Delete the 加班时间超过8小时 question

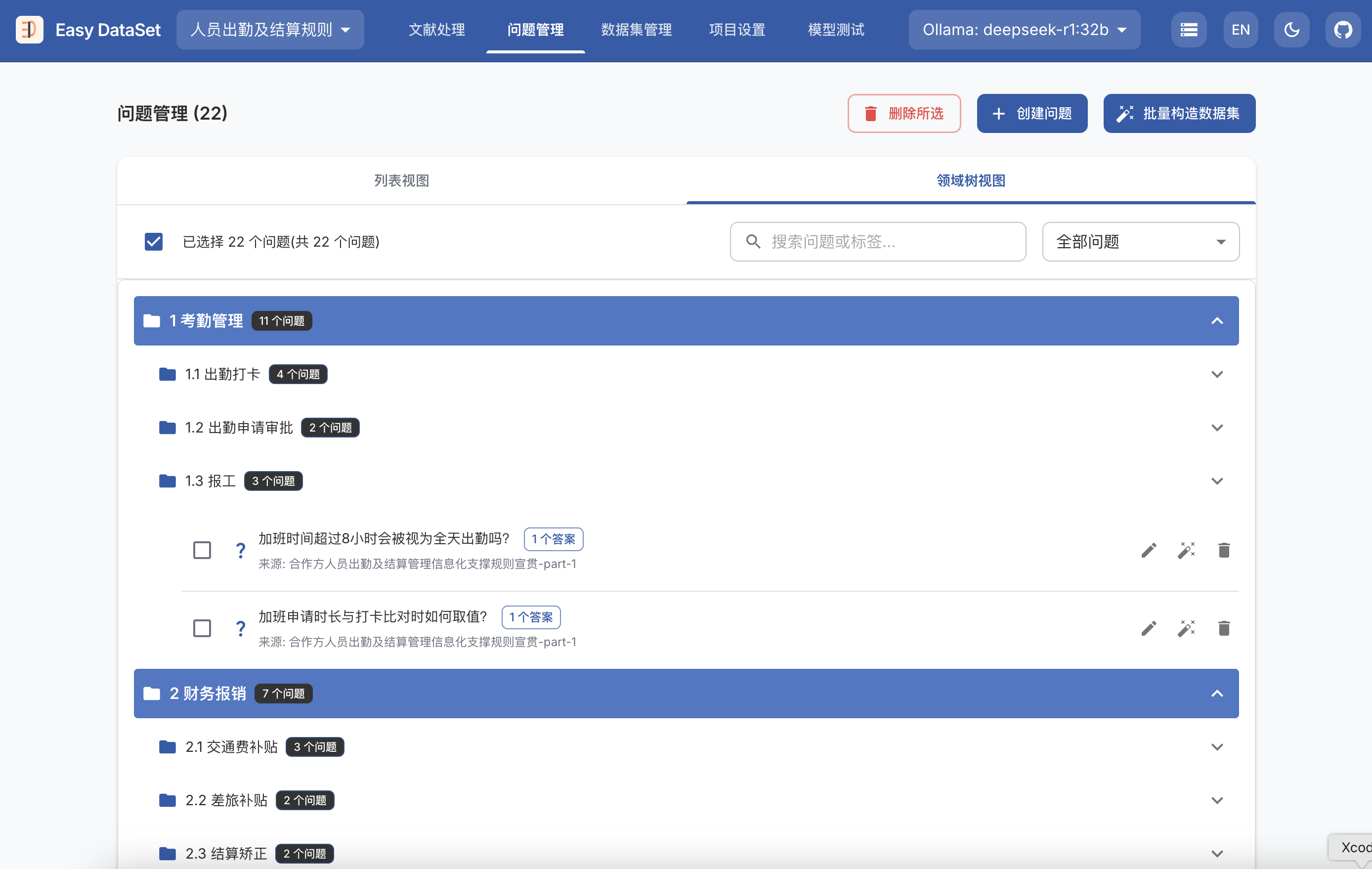coord(1223,550)
